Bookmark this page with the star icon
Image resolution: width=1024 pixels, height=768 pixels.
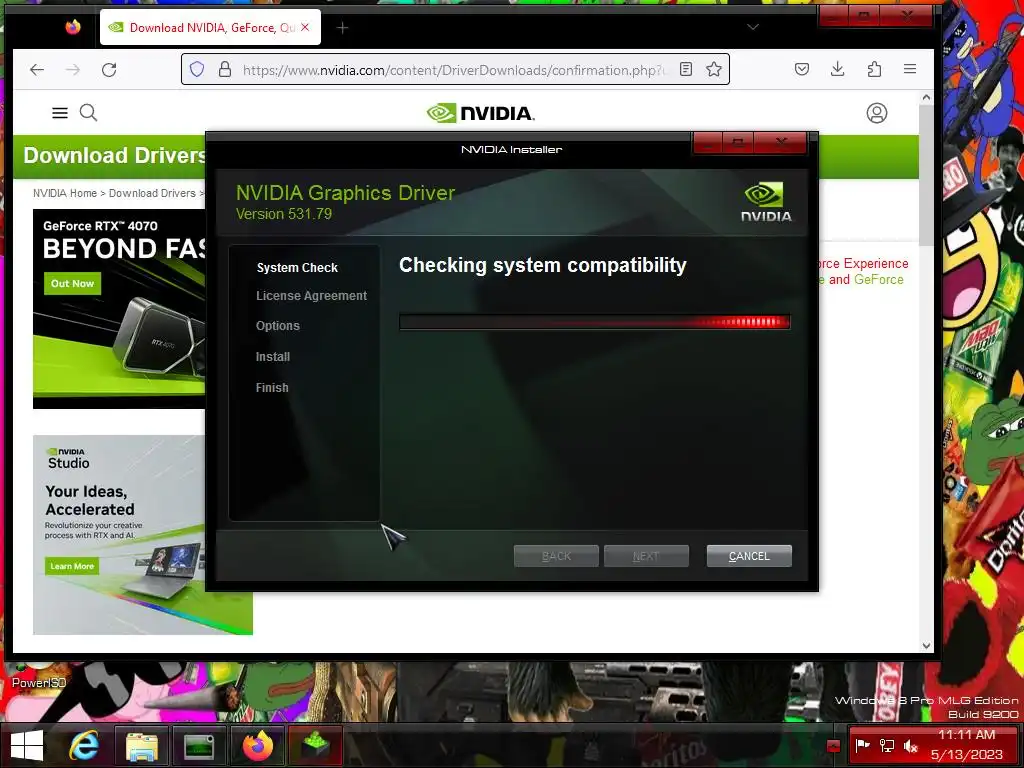point(714,69)
